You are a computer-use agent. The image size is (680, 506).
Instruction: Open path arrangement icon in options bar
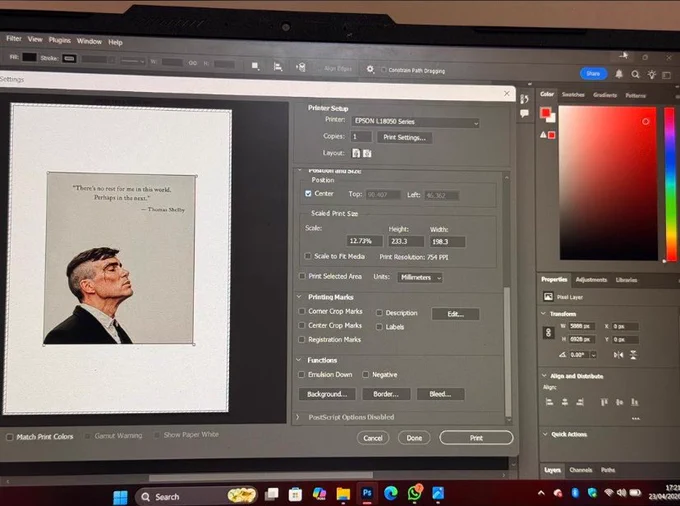pyautogui.click(x=301, y=67)
